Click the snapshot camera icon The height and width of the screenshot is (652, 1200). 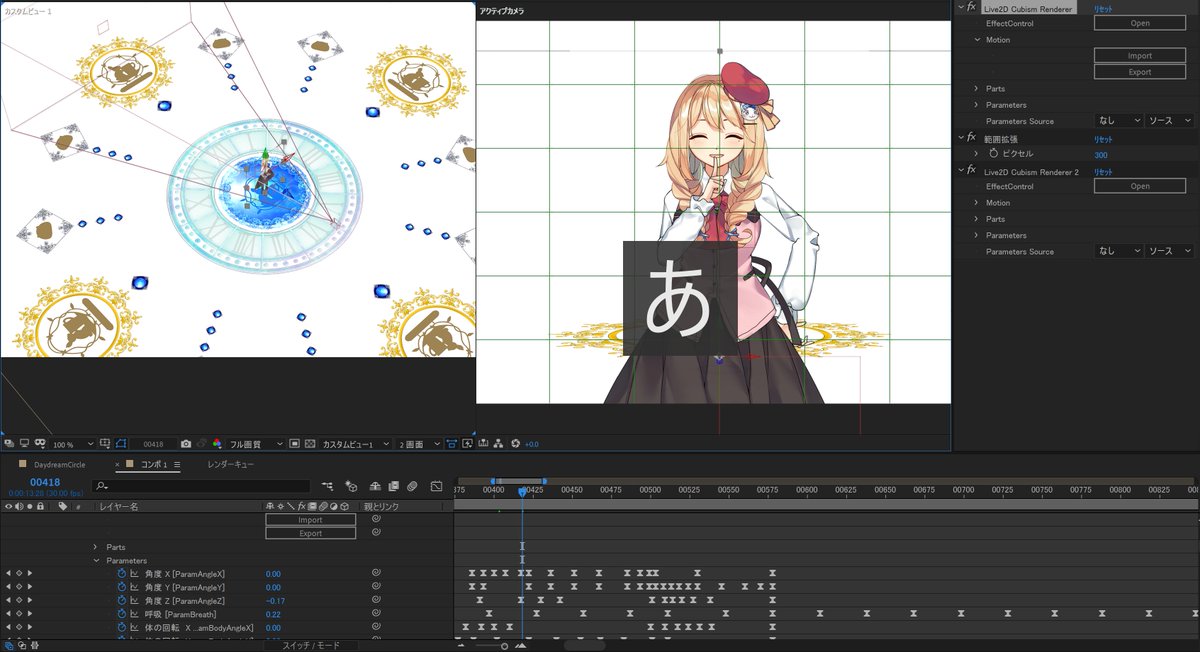(186, 444)
